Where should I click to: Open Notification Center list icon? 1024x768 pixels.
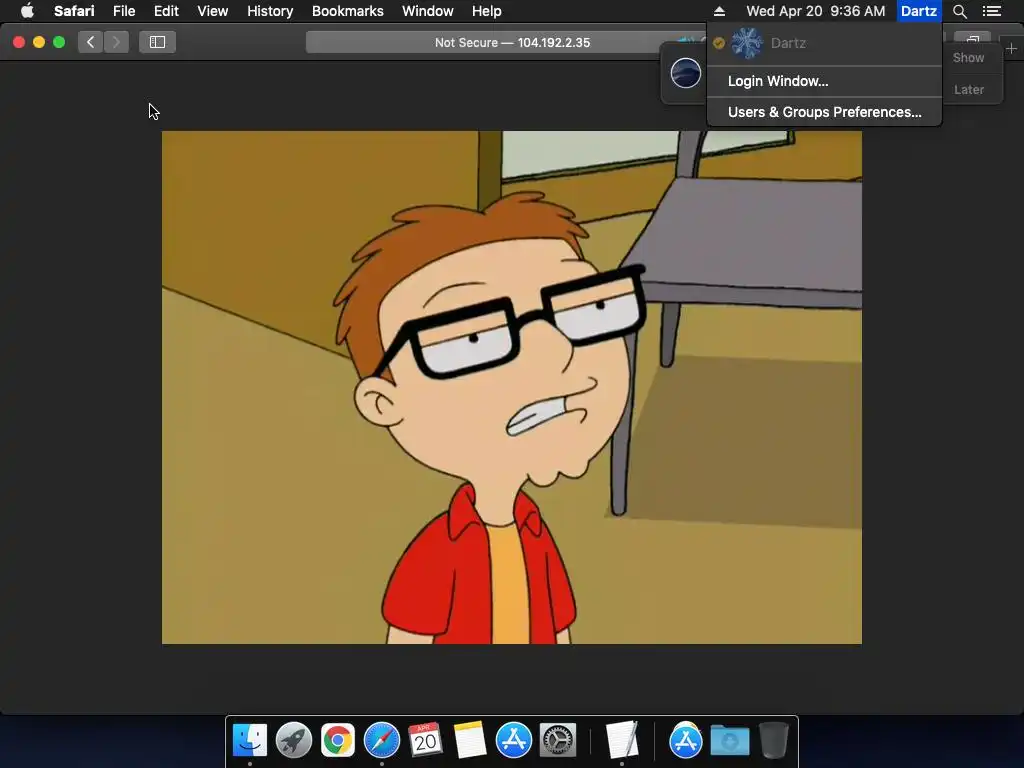[x=992, y=11]
